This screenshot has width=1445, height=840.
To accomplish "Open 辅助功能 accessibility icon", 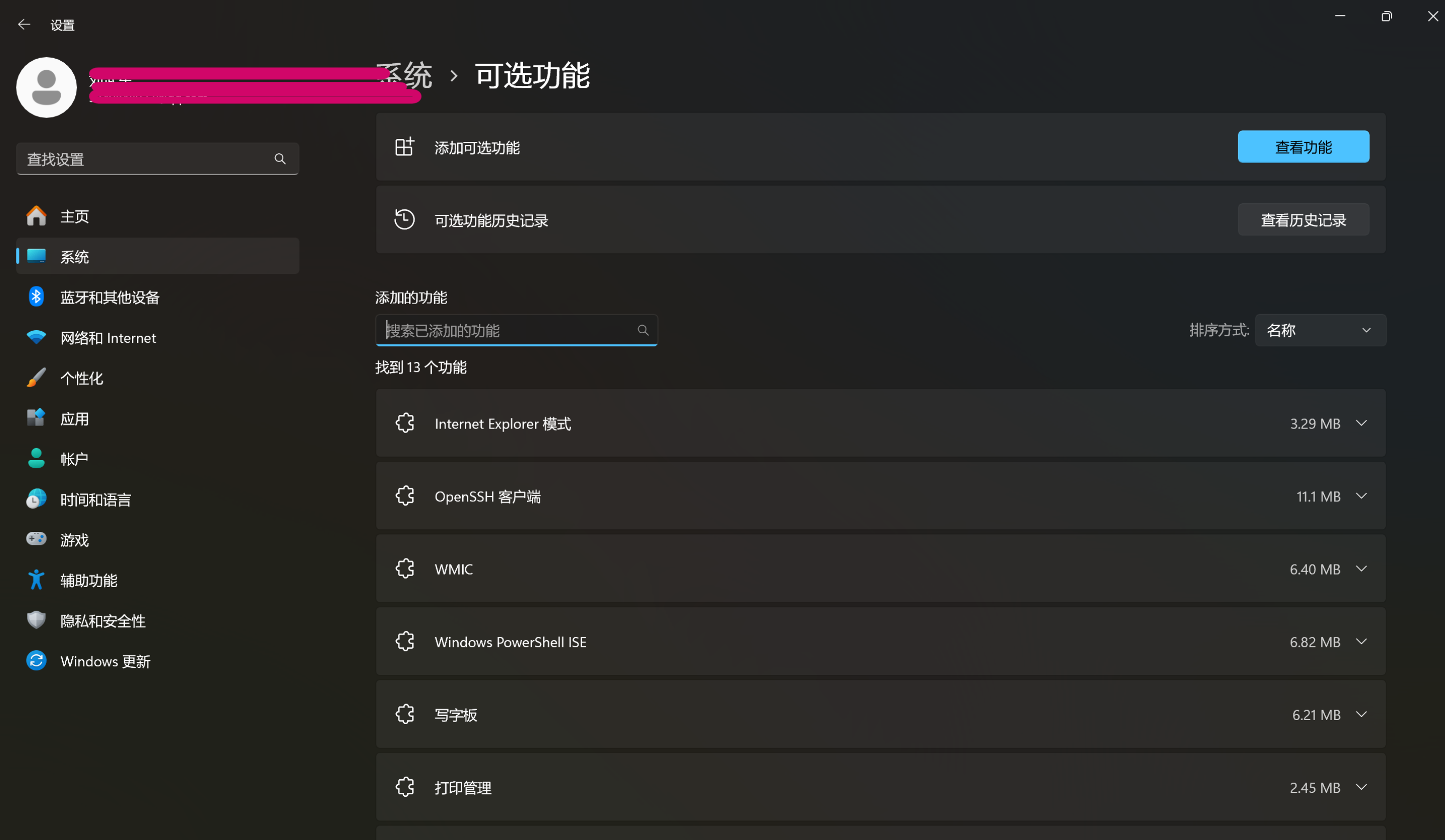I will (x=36, y=580).
